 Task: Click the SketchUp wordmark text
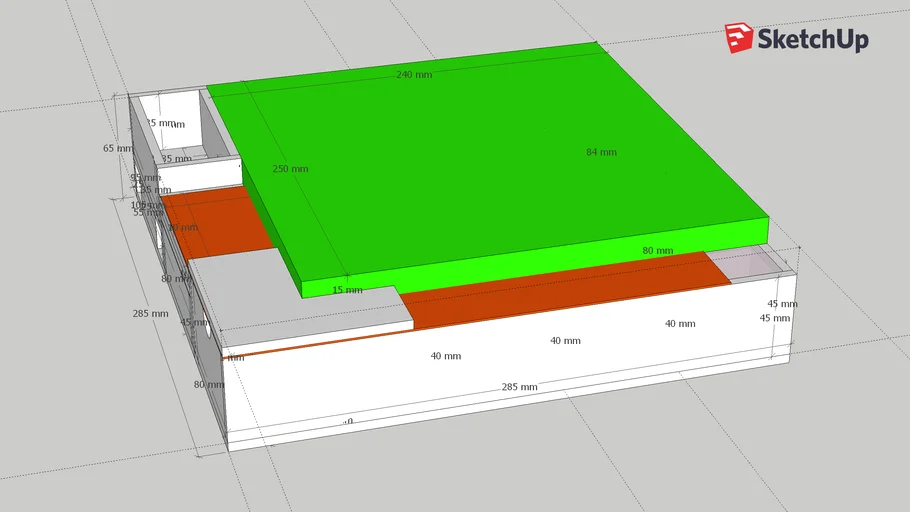tap(813, 39)
